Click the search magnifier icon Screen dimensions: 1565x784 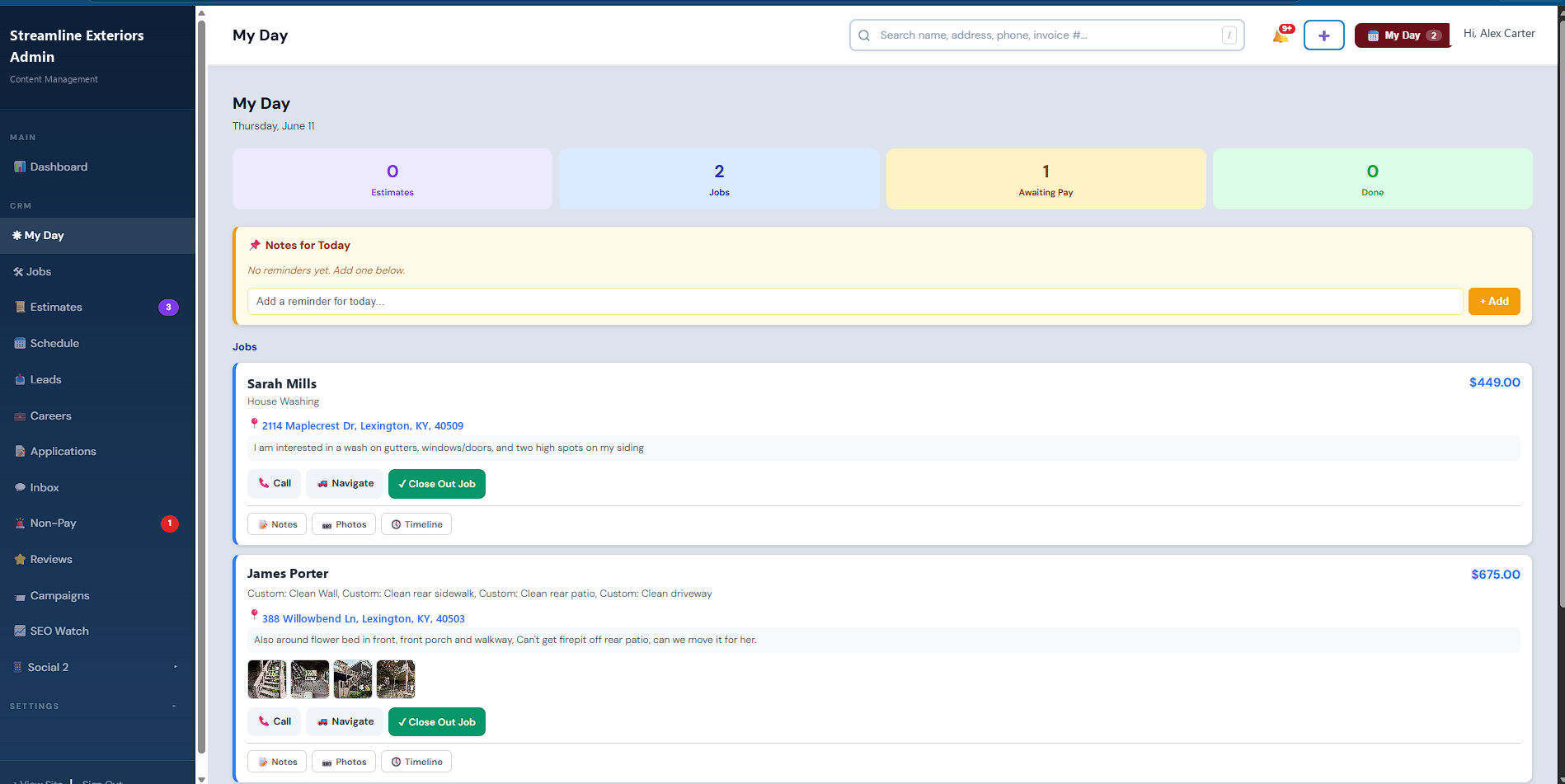[864, 35]
